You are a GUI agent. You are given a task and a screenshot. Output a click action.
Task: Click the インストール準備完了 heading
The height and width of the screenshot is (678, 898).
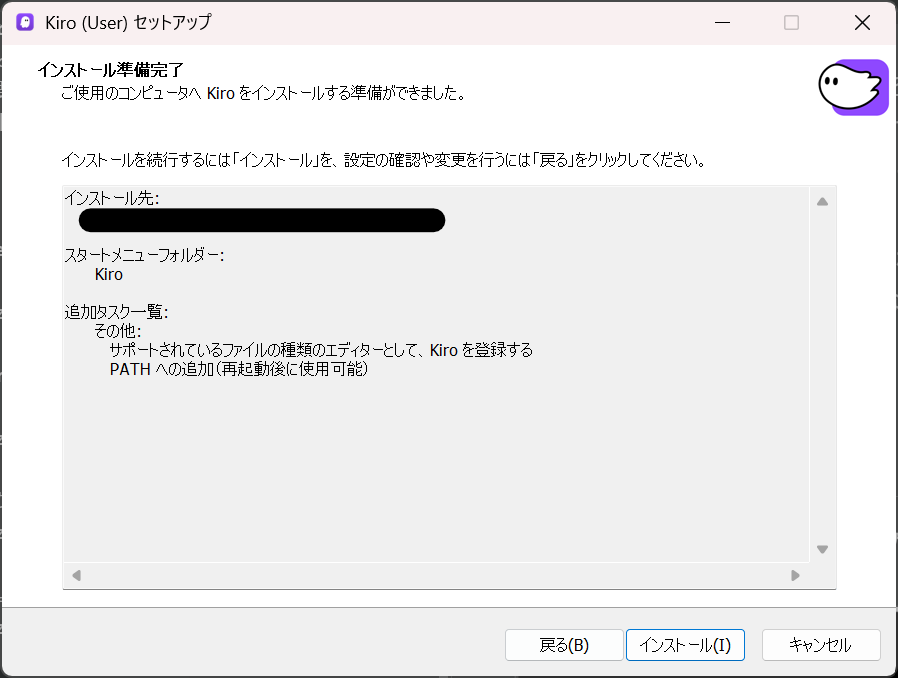tap(111, 70)
